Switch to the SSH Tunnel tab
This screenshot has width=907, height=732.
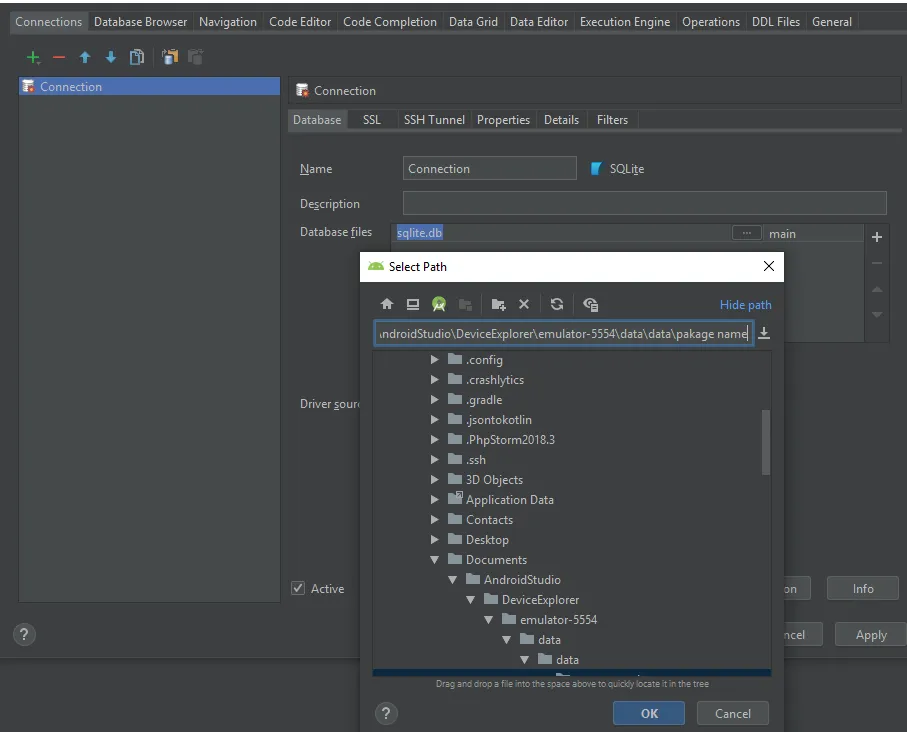(433, 120)
